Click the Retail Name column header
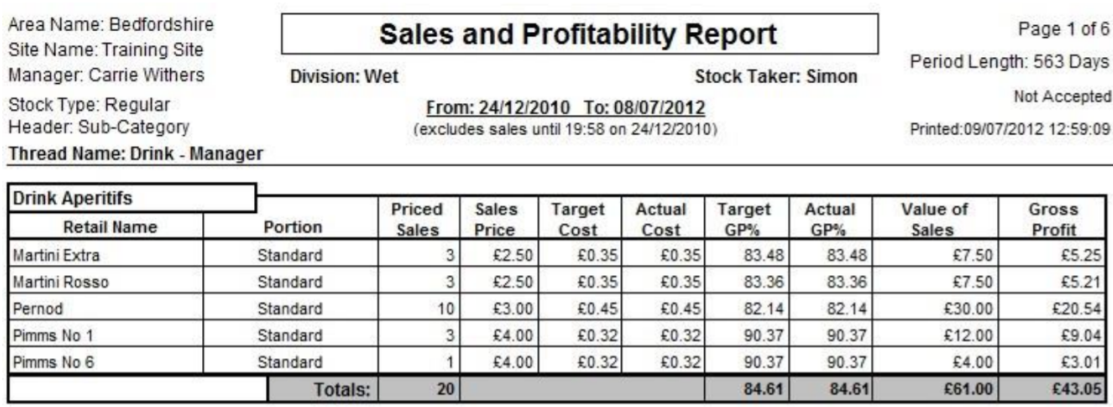Image resolution: width=1113 pixels, height=407 pixels. click(110, 227)
